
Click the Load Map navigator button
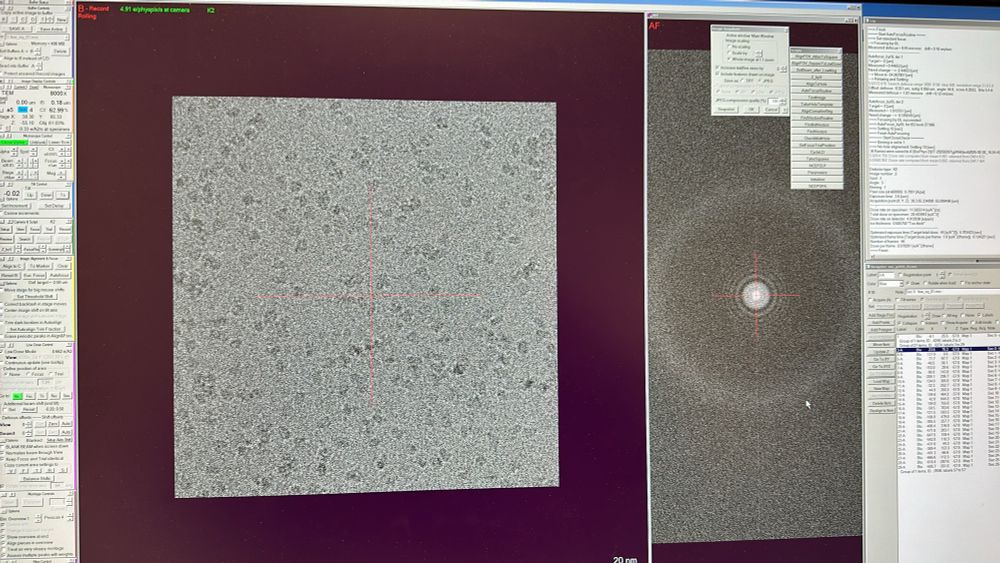click(881, 381)
